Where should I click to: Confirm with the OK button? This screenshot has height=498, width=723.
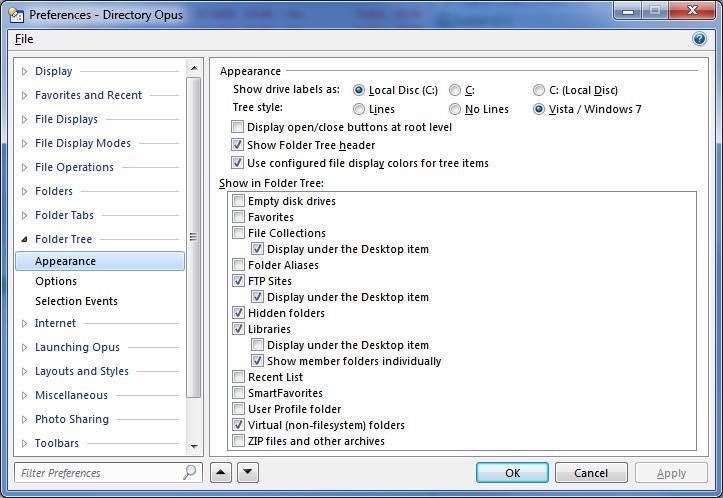click(512, 473)
